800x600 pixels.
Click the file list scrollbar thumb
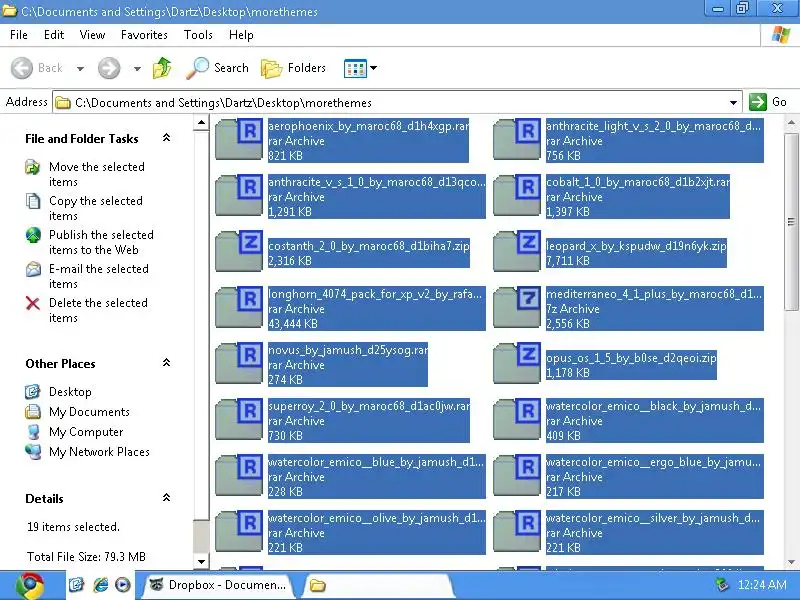791,221
